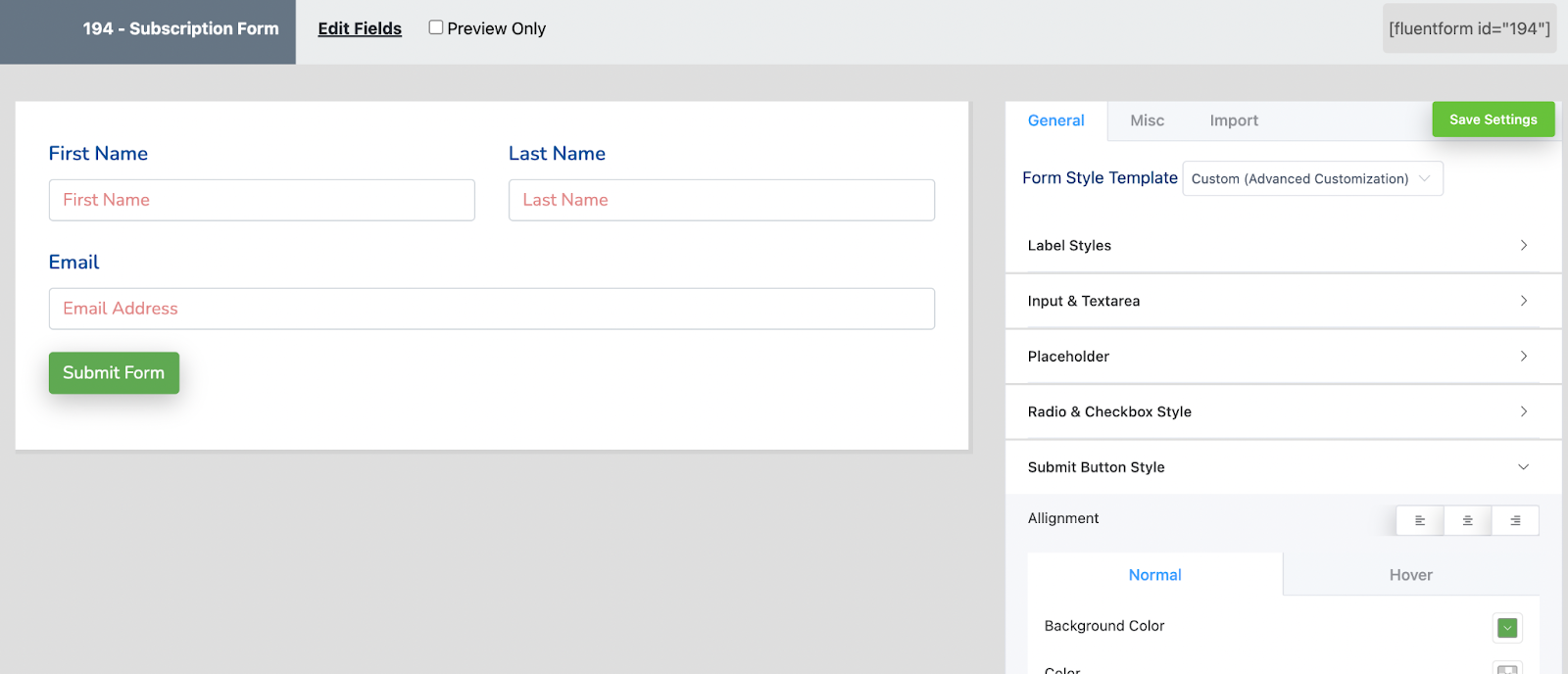Switch to the Import tab

coord(1234,120)
